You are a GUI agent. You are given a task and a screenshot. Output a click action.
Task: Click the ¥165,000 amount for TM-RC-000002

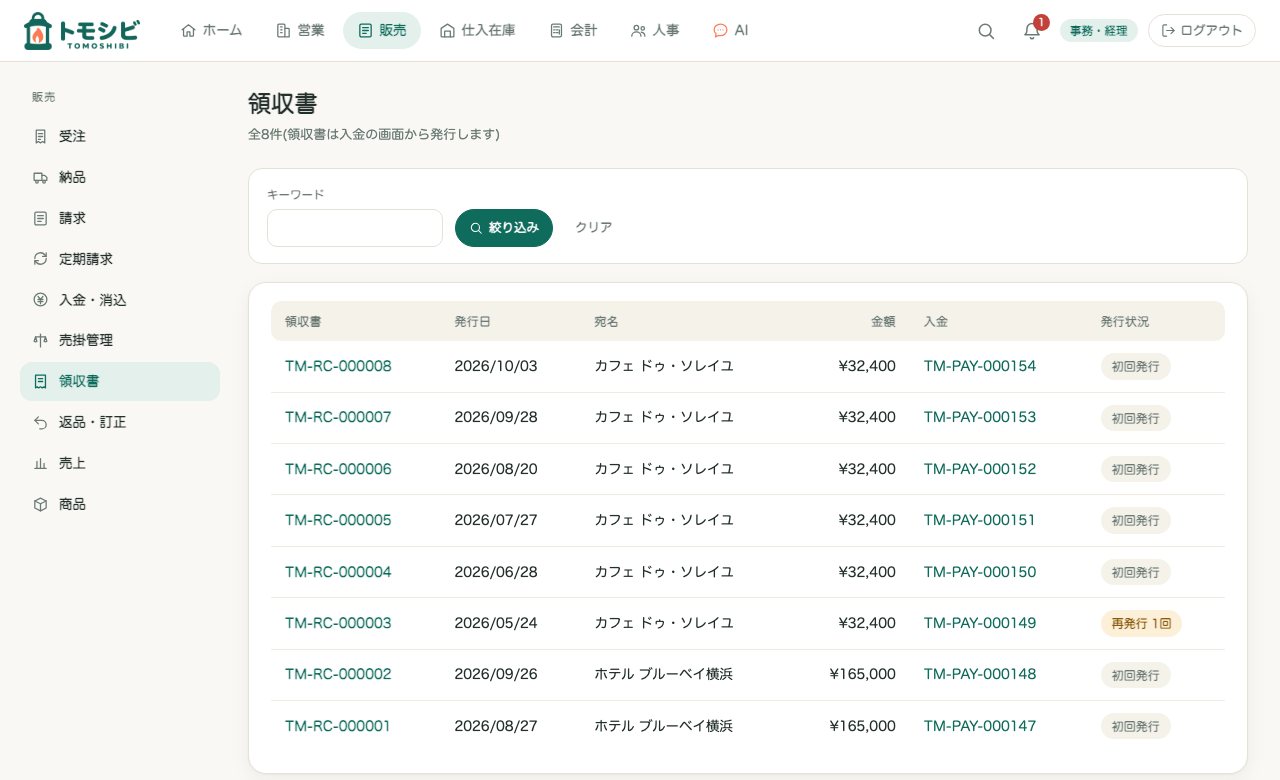click(x=863, y=674)
